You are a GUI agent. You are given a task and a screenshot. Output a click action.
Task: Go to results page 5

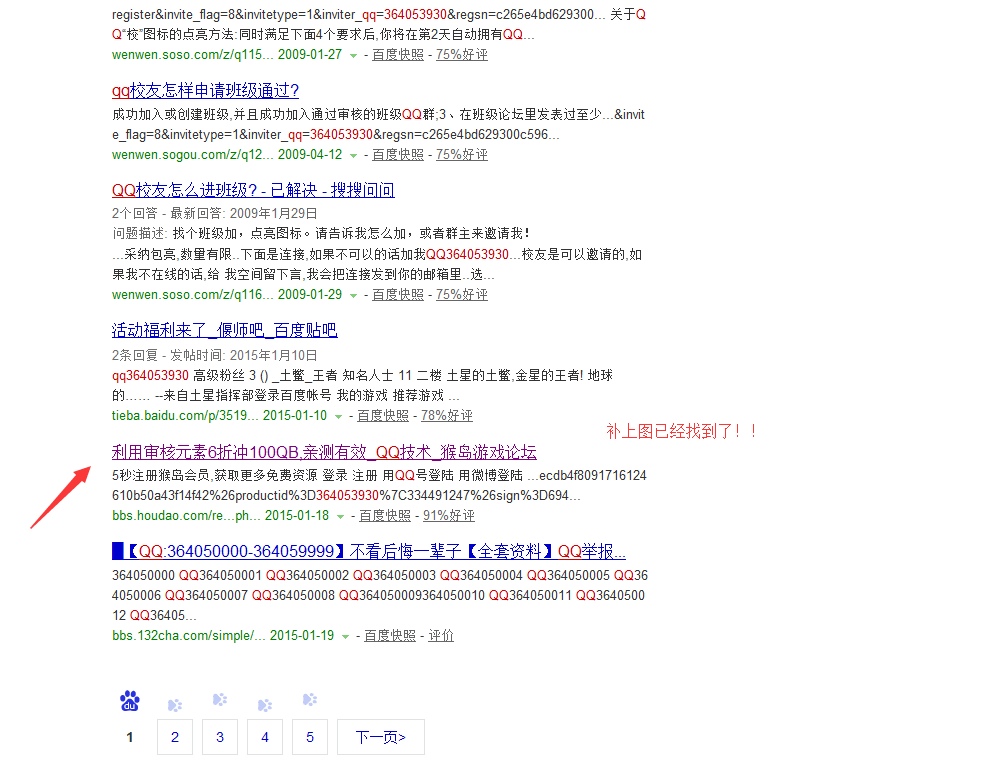click(310, 737)
